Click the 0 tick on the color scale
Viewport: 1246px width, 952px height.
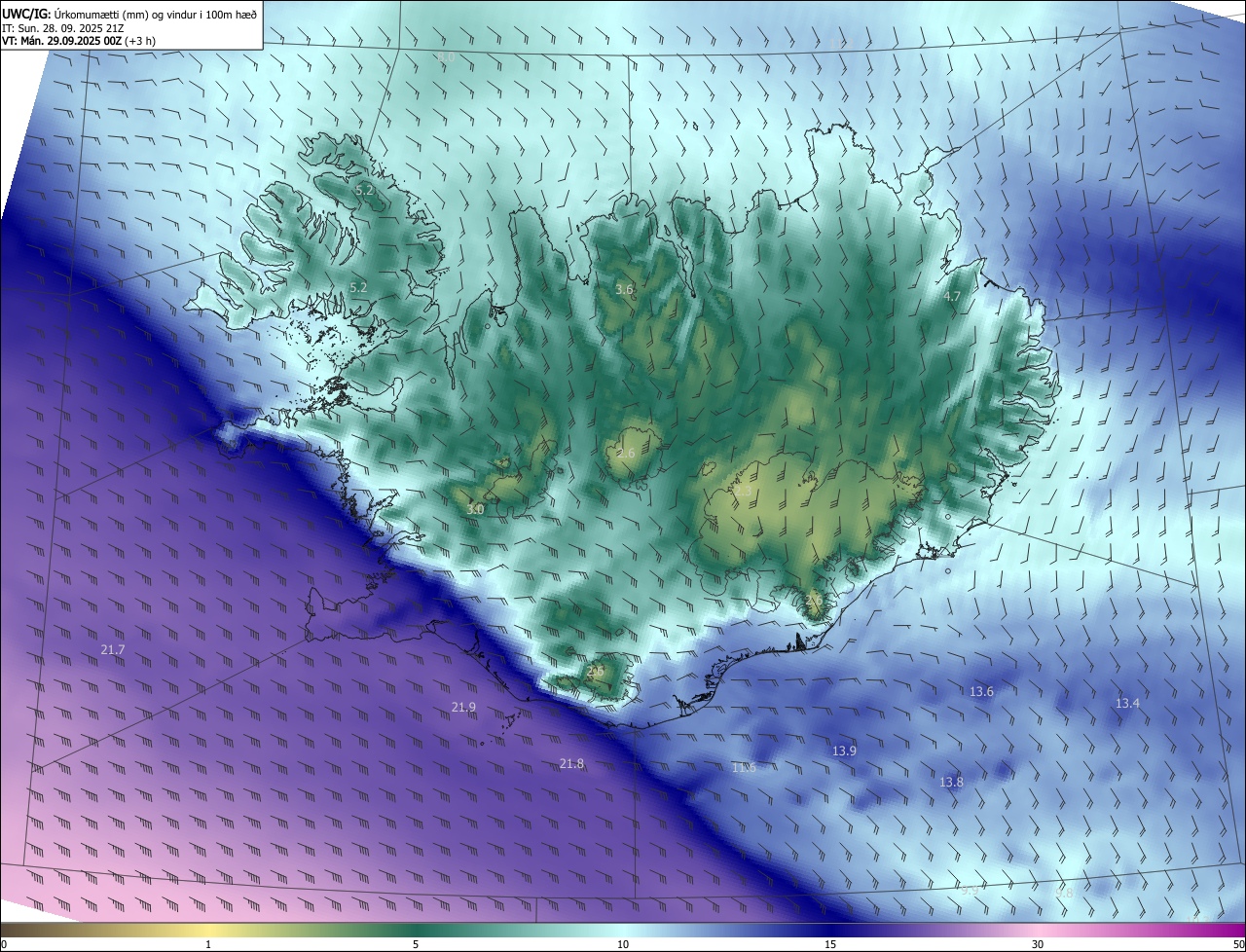[x=4, y=944]
